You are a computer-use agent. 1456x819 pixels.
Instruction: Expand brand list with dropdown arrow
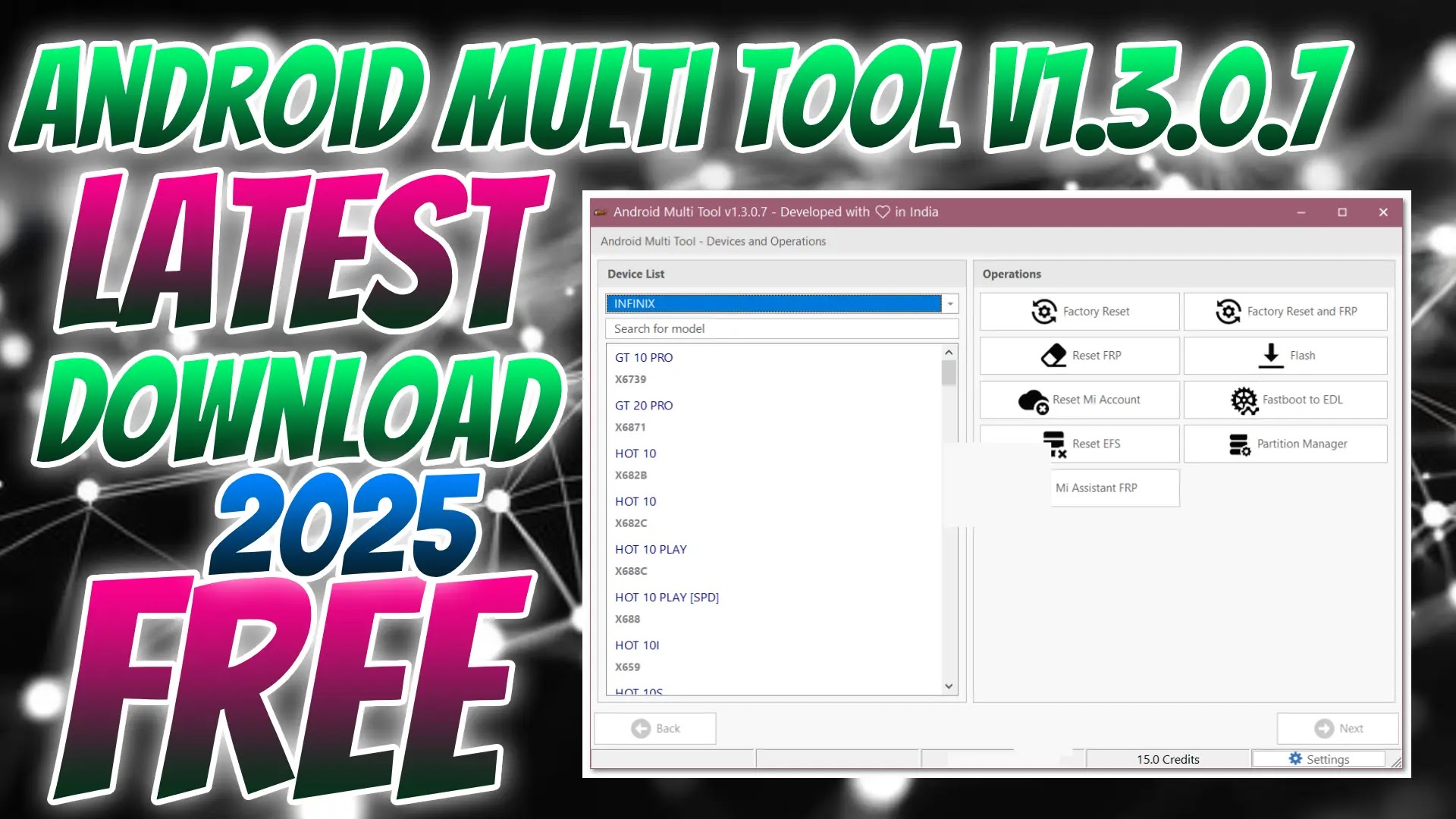tap(950, 304)
